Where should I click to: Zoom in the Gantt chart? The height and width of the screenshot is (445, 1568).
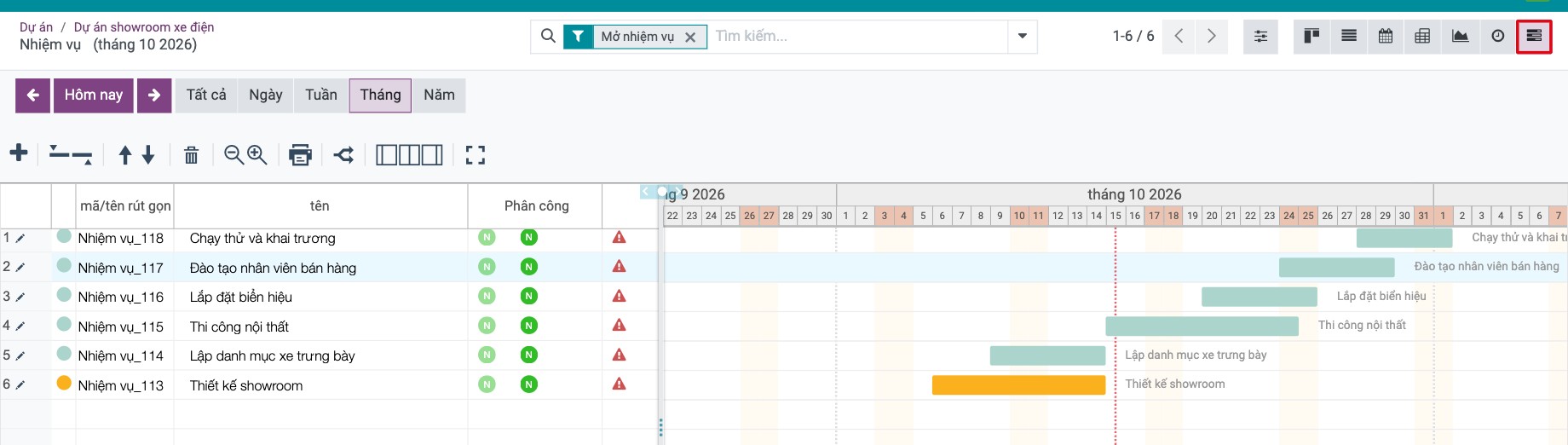[x=257, y=154]
